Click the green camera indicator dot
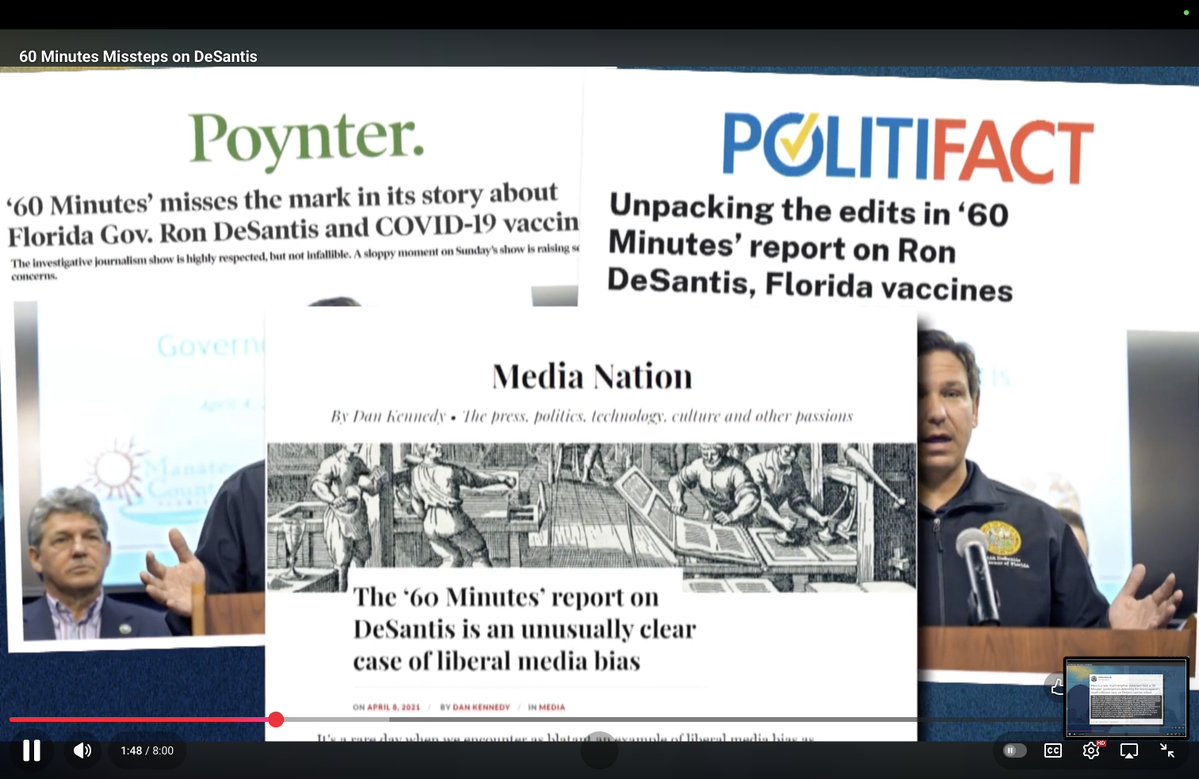 [1186, 13]
